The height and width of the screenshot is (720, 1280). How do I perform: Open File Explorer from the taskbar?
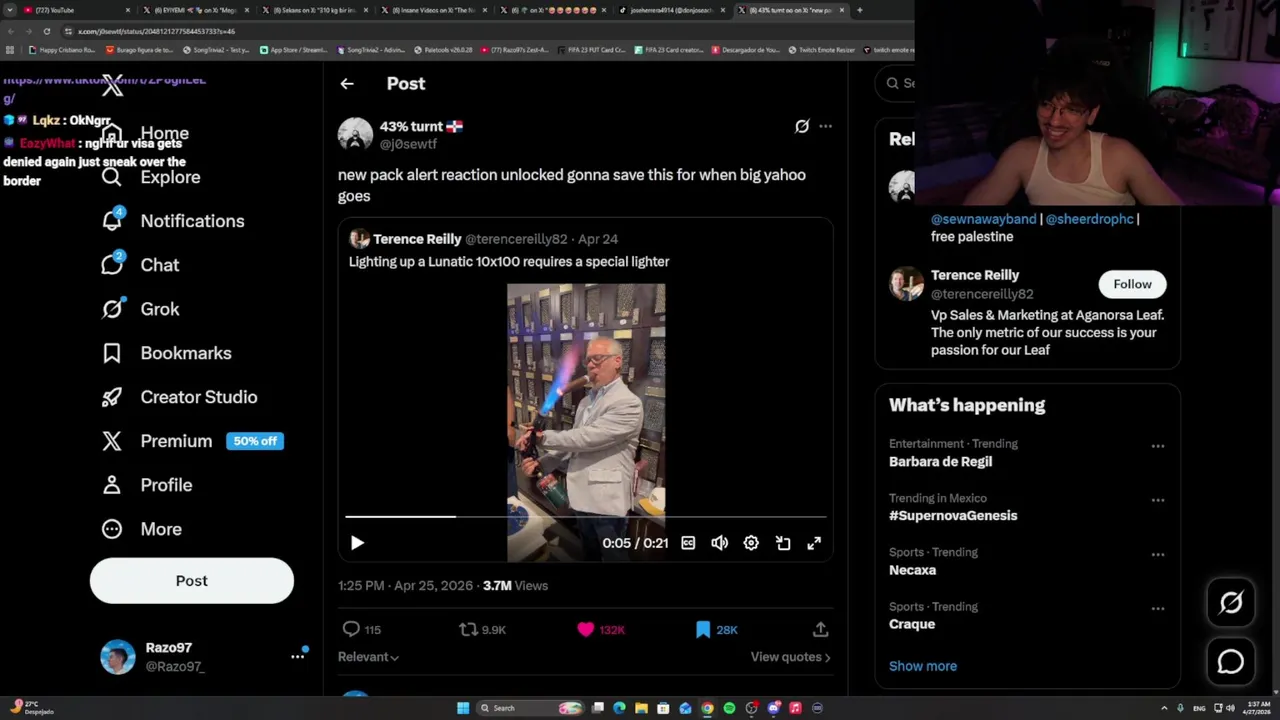(641, 708)
